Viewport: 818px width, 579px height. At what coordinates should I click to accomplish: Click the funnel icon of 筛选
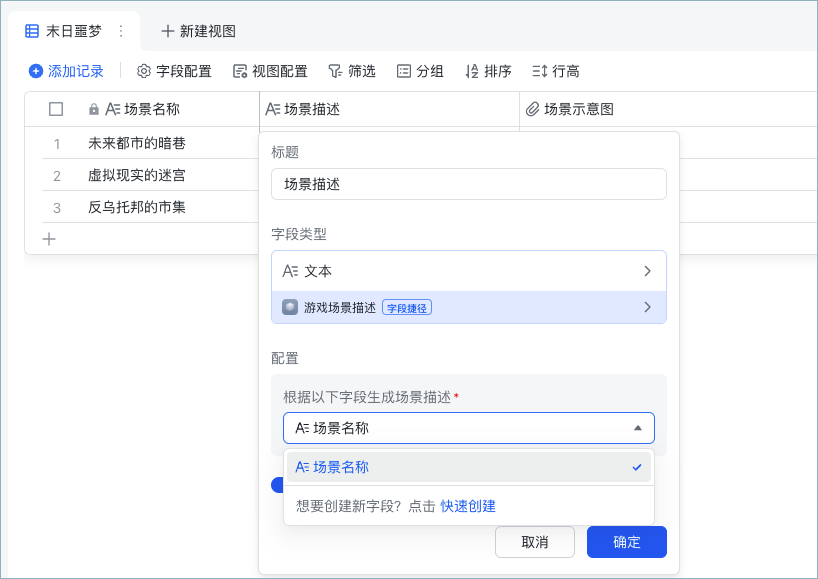tap(335, 71)
